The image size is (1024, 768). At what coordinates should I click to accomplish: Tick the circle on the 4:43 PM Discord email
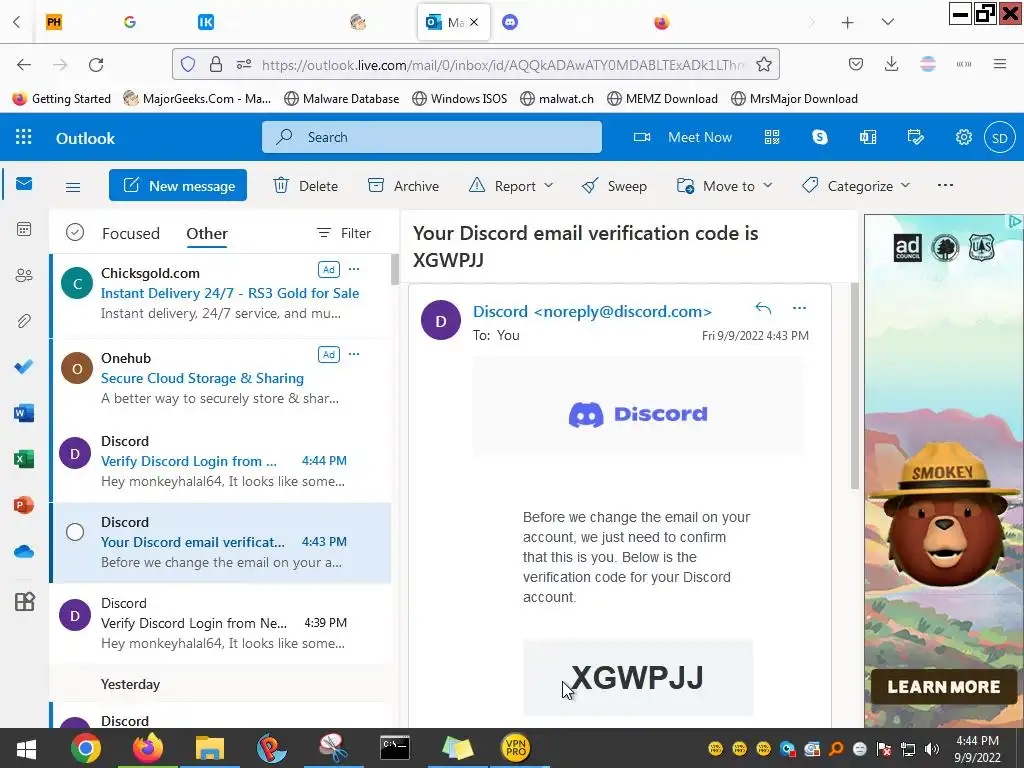[x=75, y=532]
